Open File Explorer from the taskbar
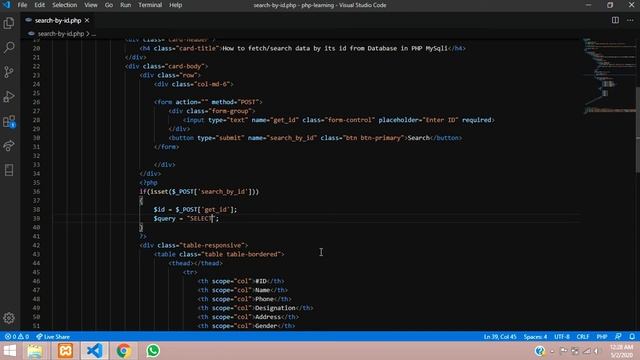Image resolution: width=640 pixels, height=360 pixels. (x=35, y=351)
